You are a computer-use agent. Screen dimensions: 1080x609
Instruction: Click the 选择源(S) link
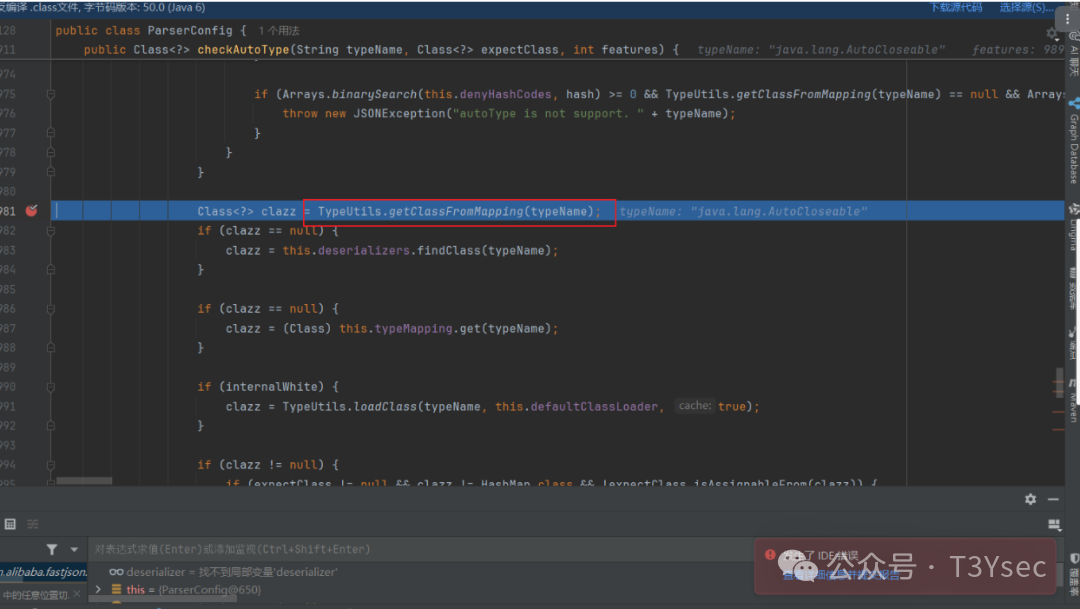pyautogui.click(x=1027, y=7)
